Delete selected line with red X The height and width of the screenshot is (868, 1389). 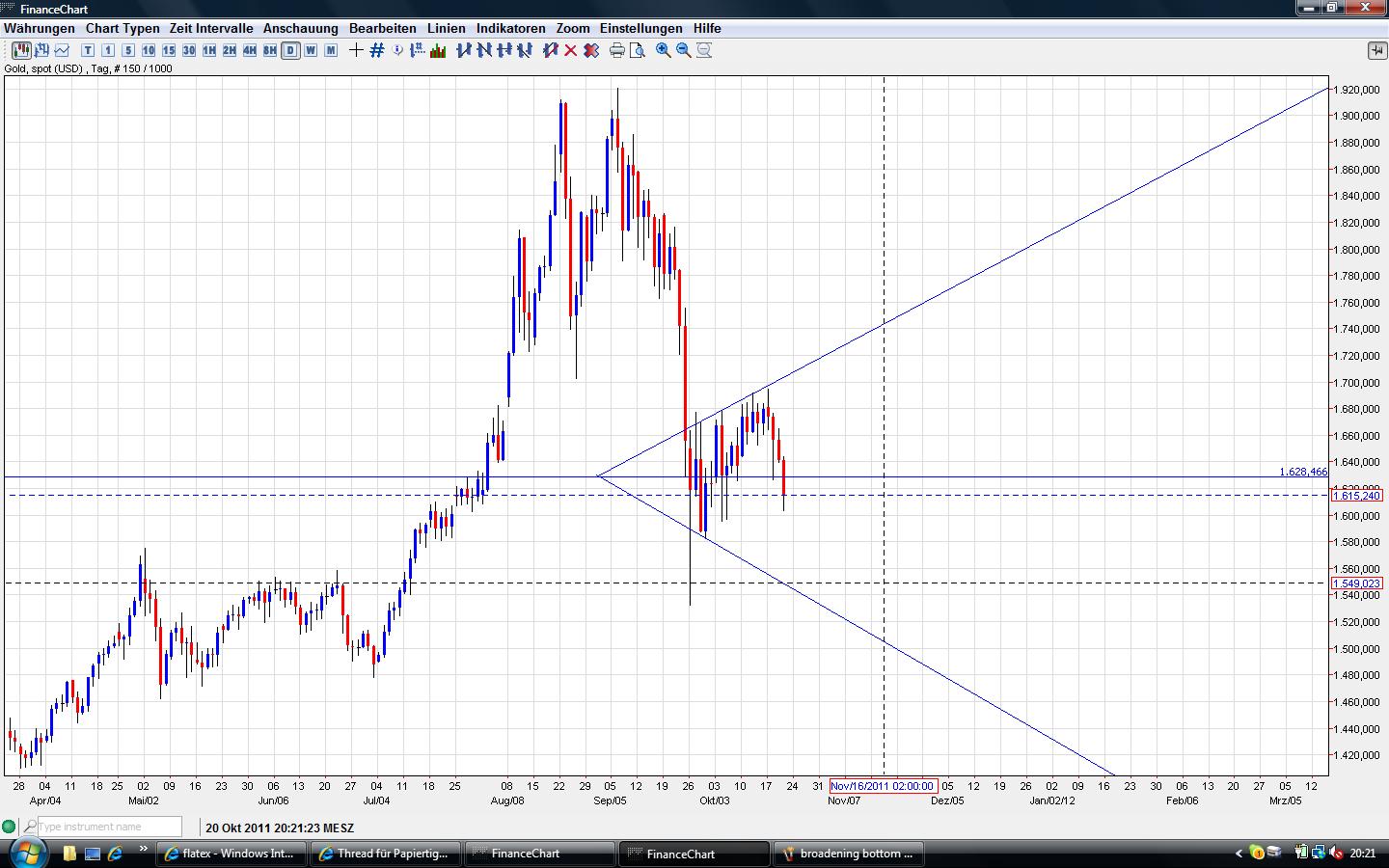click(571, 50)
